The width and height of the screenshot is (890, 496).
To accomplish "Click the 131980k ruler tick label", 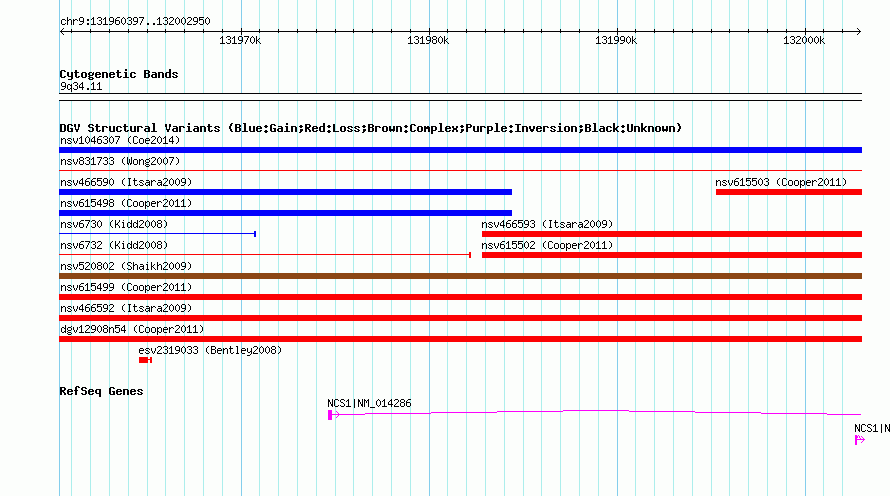I will coord(428,40).
